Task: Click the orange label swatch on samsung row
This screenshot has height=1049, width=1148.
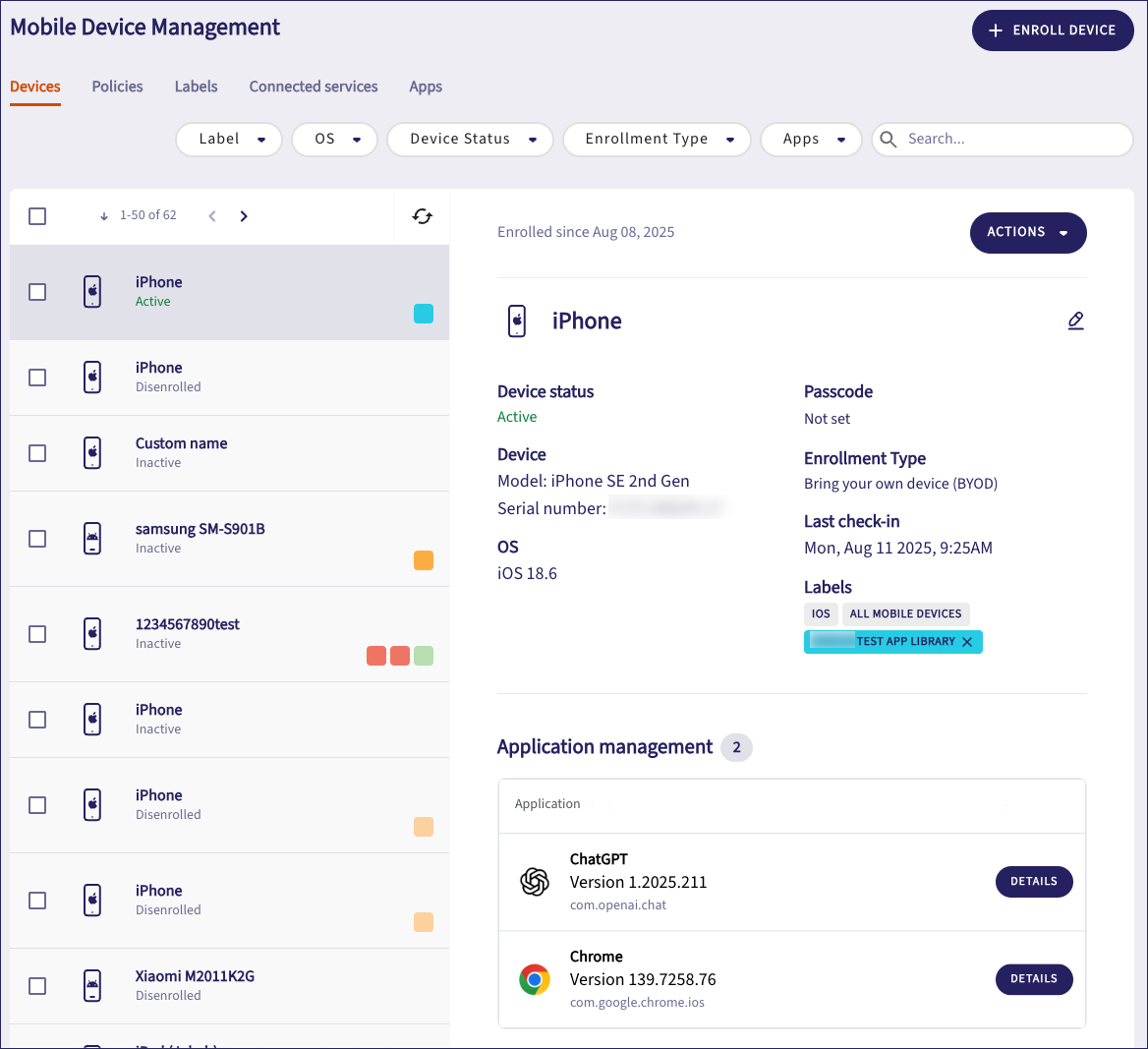Action: click(x=424, y=560)
